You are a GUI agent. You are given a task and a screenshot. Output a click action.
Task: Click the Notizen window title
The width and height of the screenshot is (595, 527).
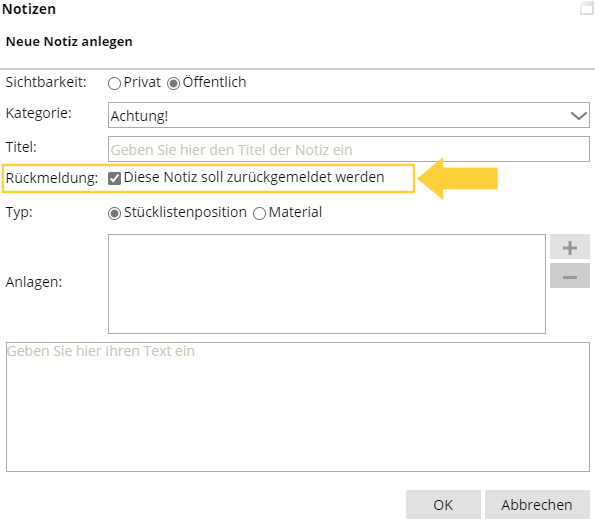[29, 9]
